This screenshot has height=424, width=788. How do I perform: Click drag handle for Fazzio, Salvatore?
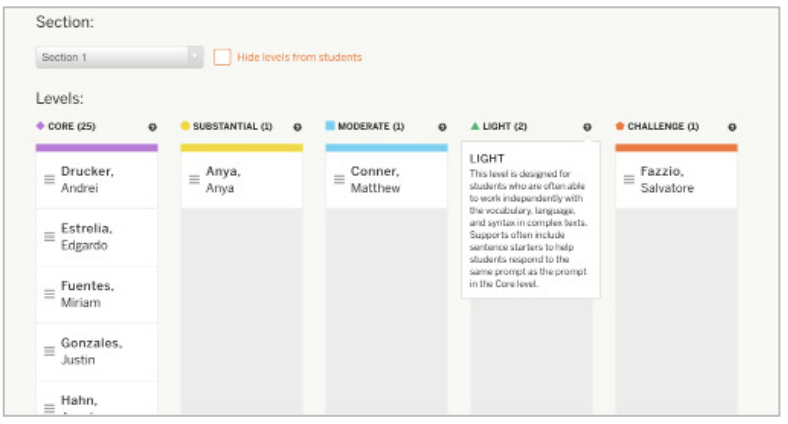[629, 179]
